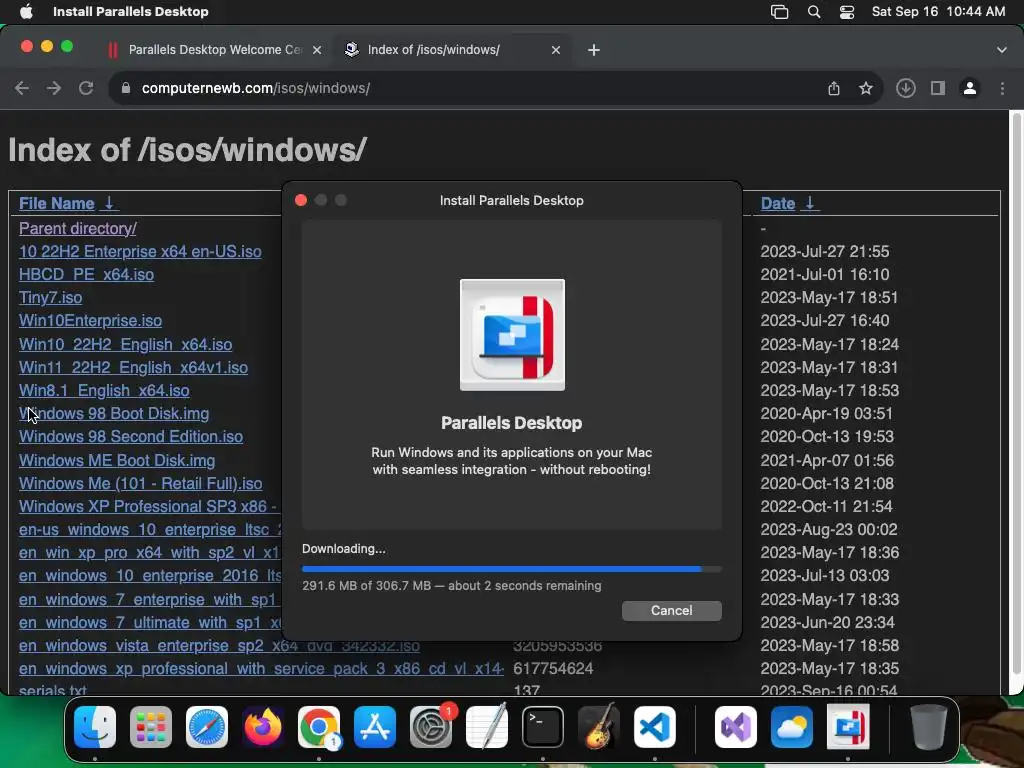
Task: Click file size 617754624
Action: coord(553,669)
